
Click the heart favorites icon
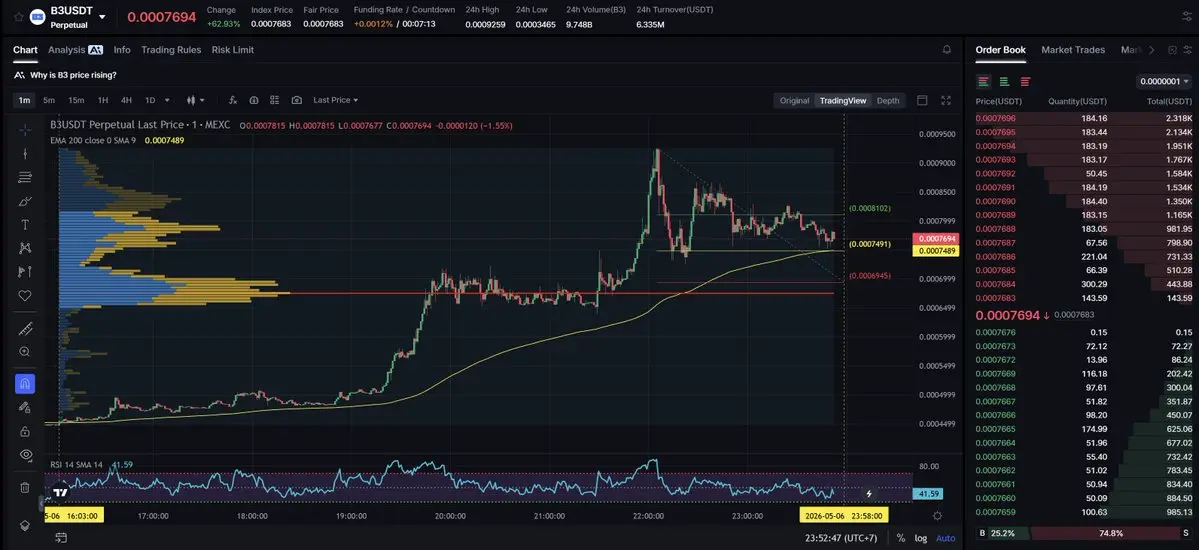(x=25, y=295)
